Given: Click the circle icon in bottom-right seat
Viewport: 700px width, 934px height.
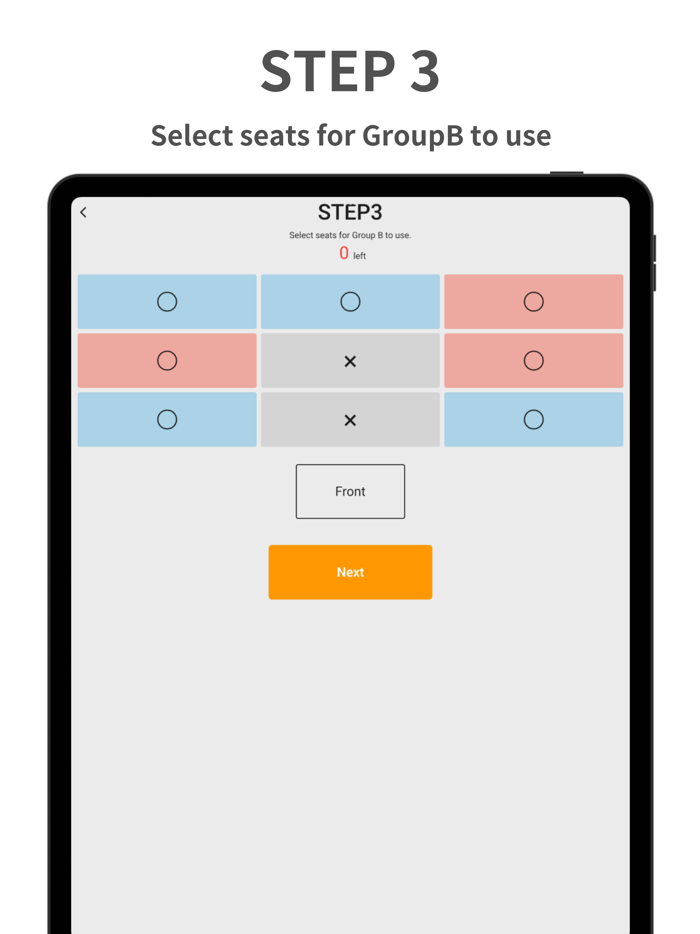Looking at the screenshot, I should click(x=534, y=419).
